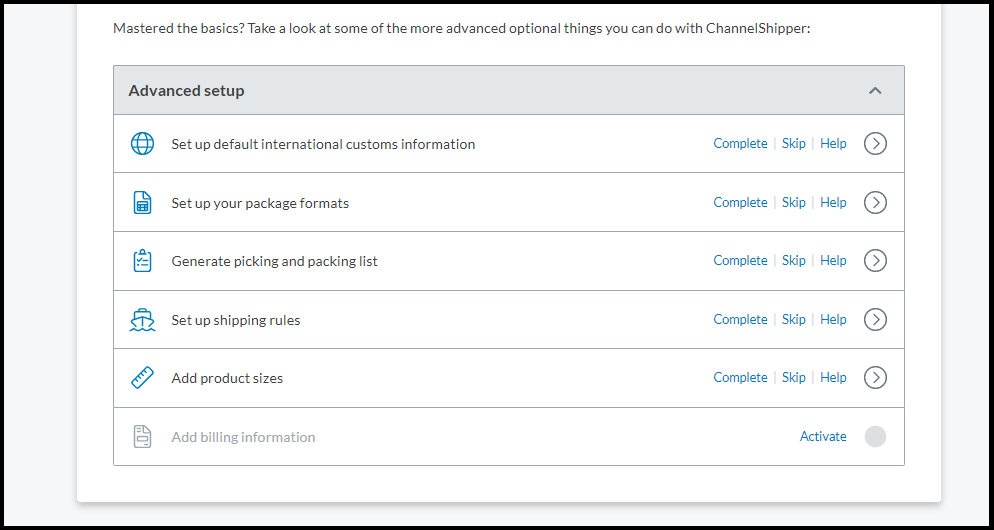Click the ruler icon for product sizes
The height and width of the screenshot is (530, 994).
142,378
